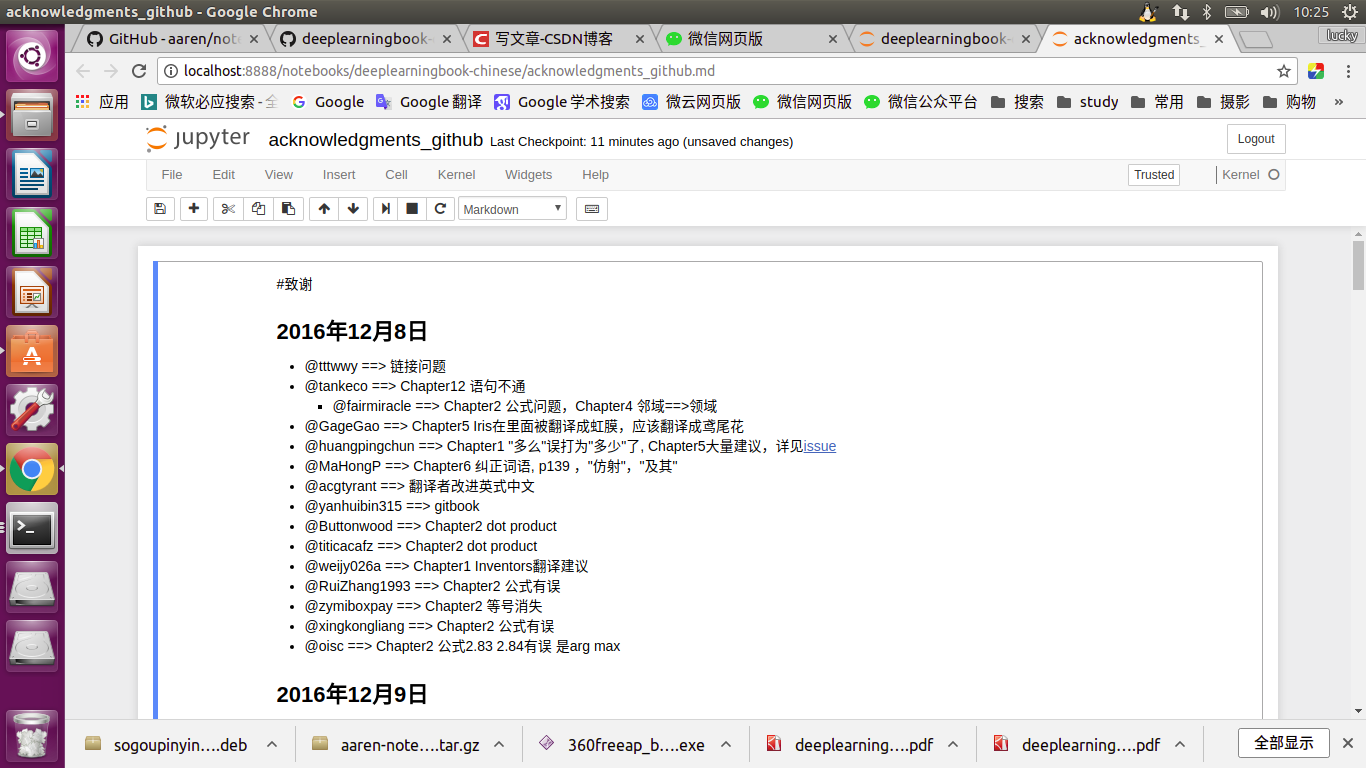Open the cell type dropdown showing Markdown
This screenshot has width=1366, height=768.
(x=512, y=208)
